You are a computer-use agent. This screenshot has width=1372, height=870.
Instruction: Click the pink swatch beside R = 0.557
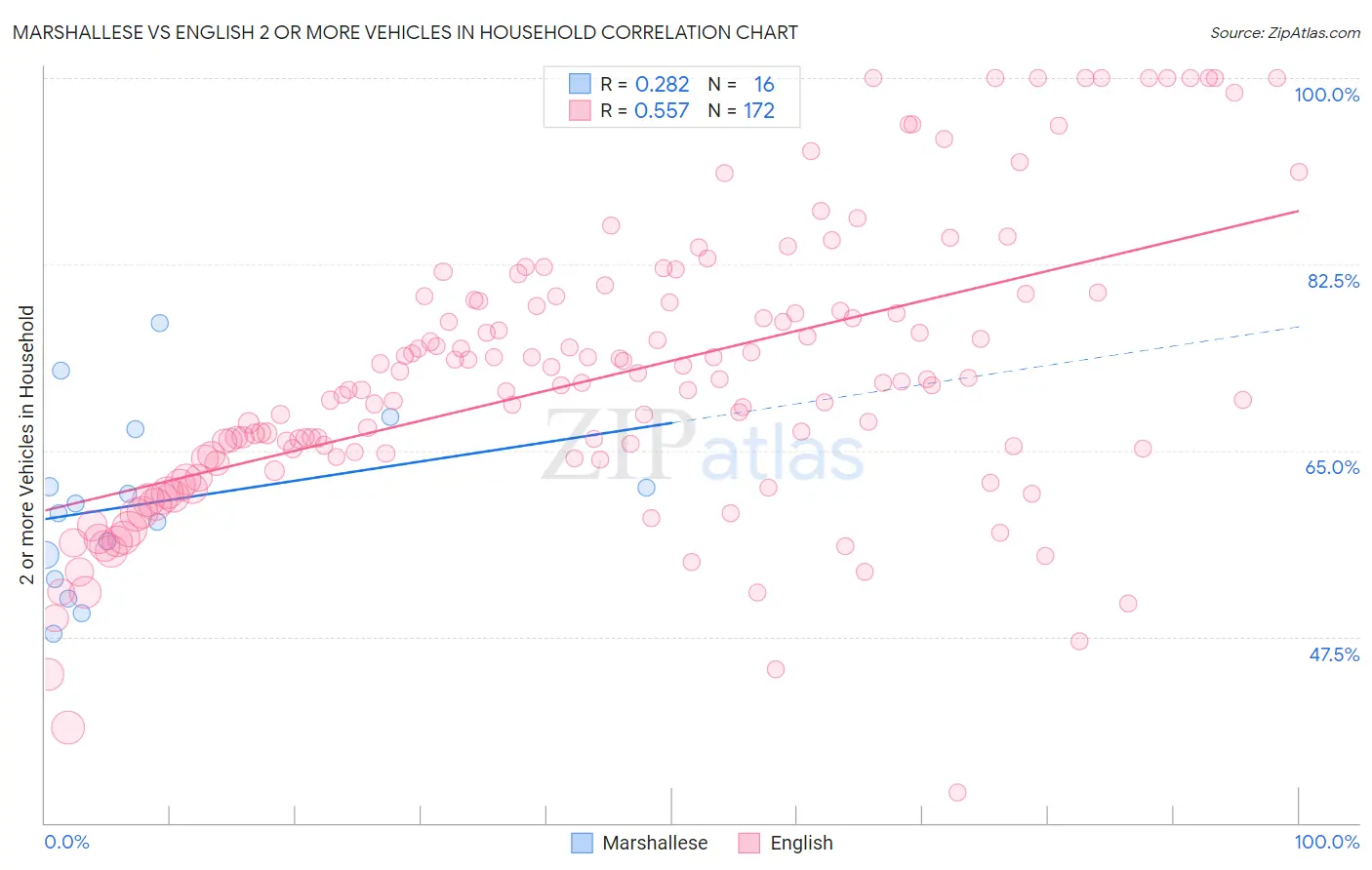pyautogui.click(x=580, y=110)
